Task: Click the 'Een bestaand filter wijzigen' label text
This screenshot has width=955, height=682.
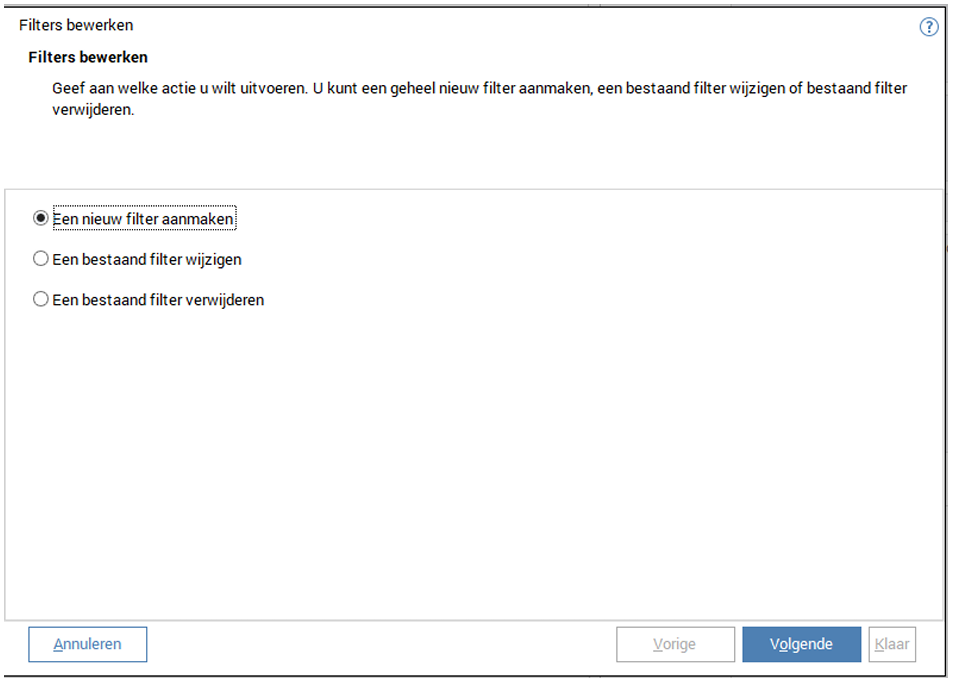Action: tap(147, 259)
